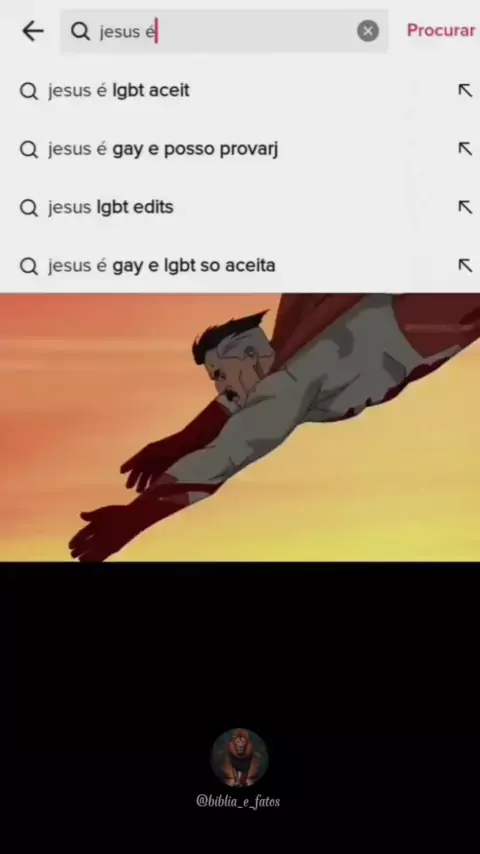Image resolution: width=480 pixels, height=854 pixels.
Task: Select suggestion "jesus é gay e posso provarj"
Action: 240,149
